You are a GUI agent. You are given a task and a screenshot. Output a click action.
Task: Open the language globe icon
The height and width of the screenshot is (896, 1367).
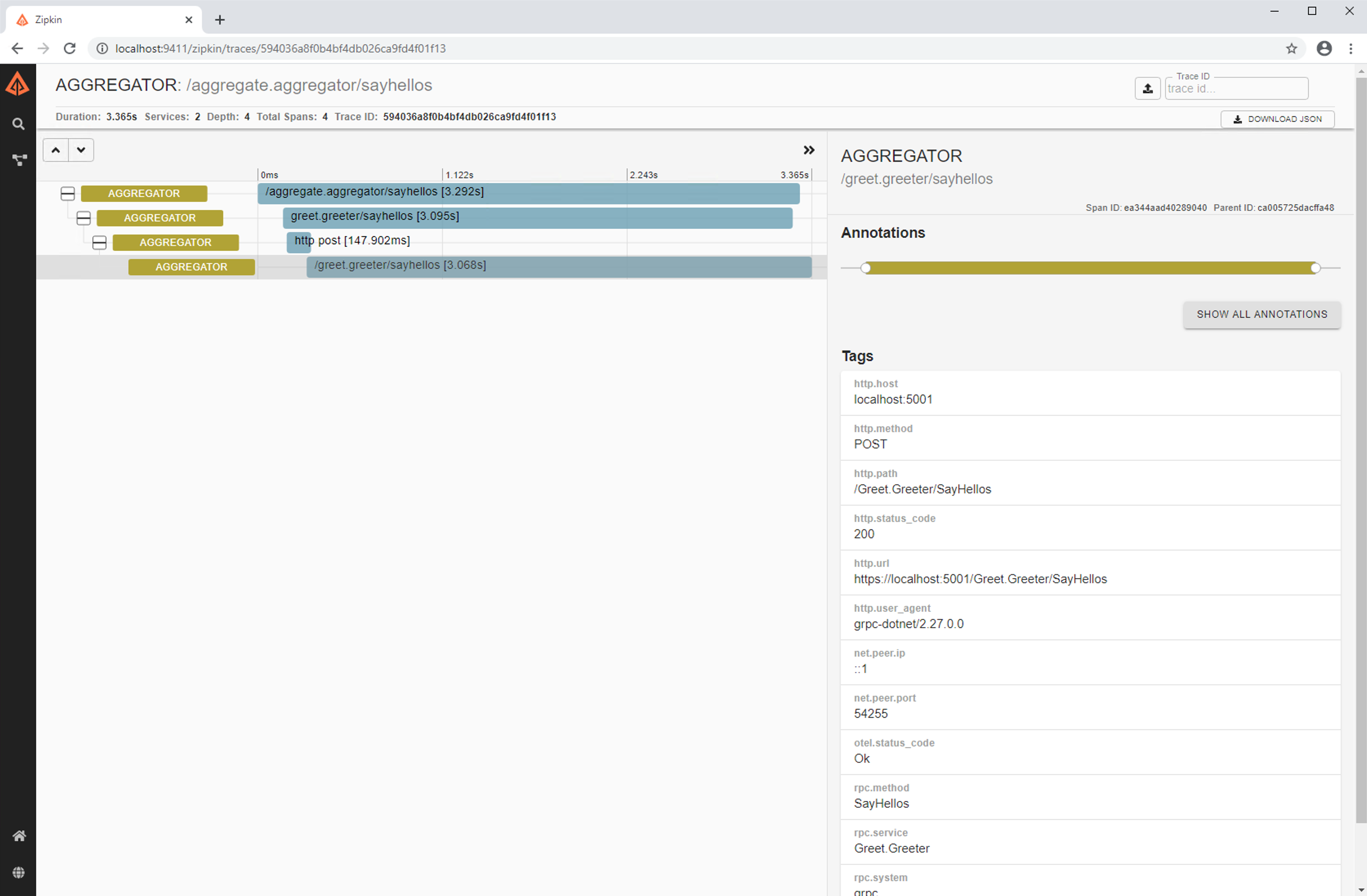[x=19, y=872]
